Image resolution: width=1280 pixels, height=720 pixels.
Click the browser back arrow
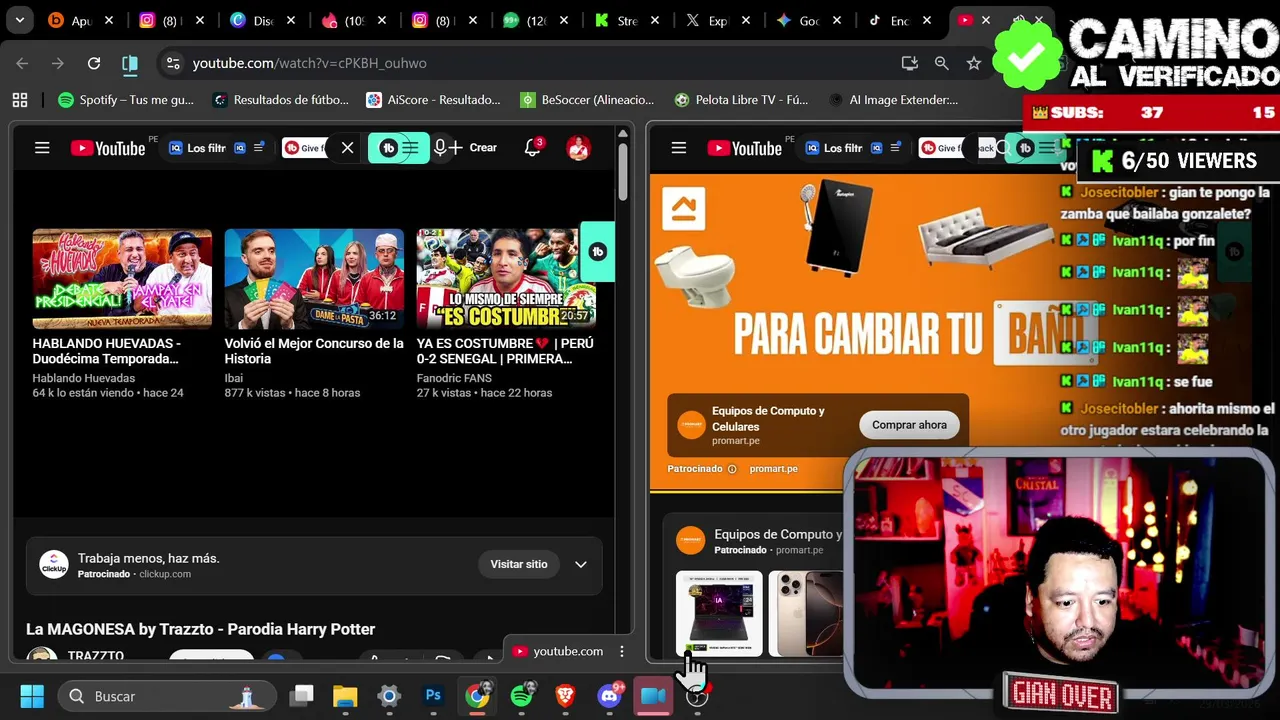point(22,63)
